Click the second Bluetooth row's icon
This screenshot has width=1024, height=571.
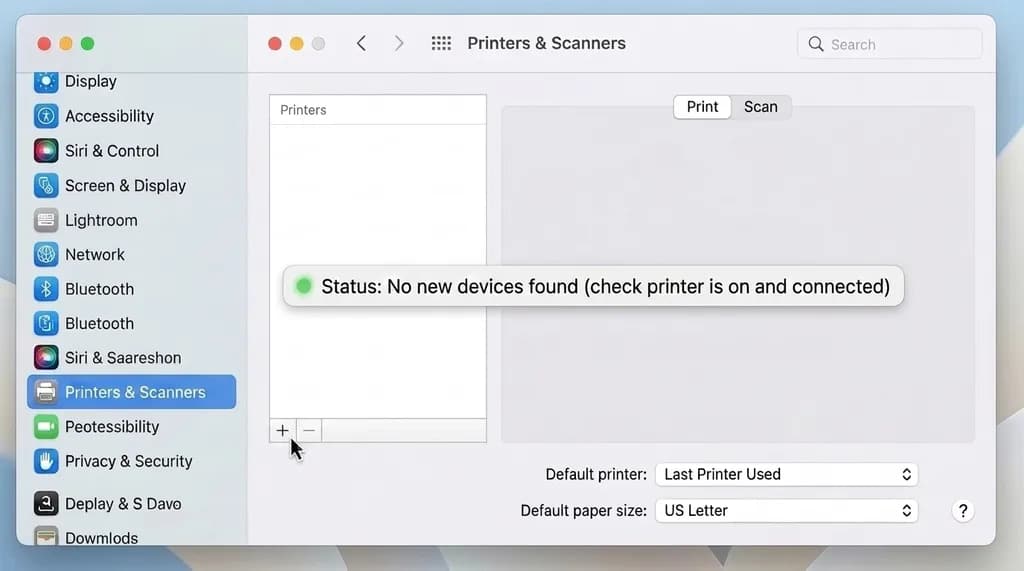[x=46, y=323]
